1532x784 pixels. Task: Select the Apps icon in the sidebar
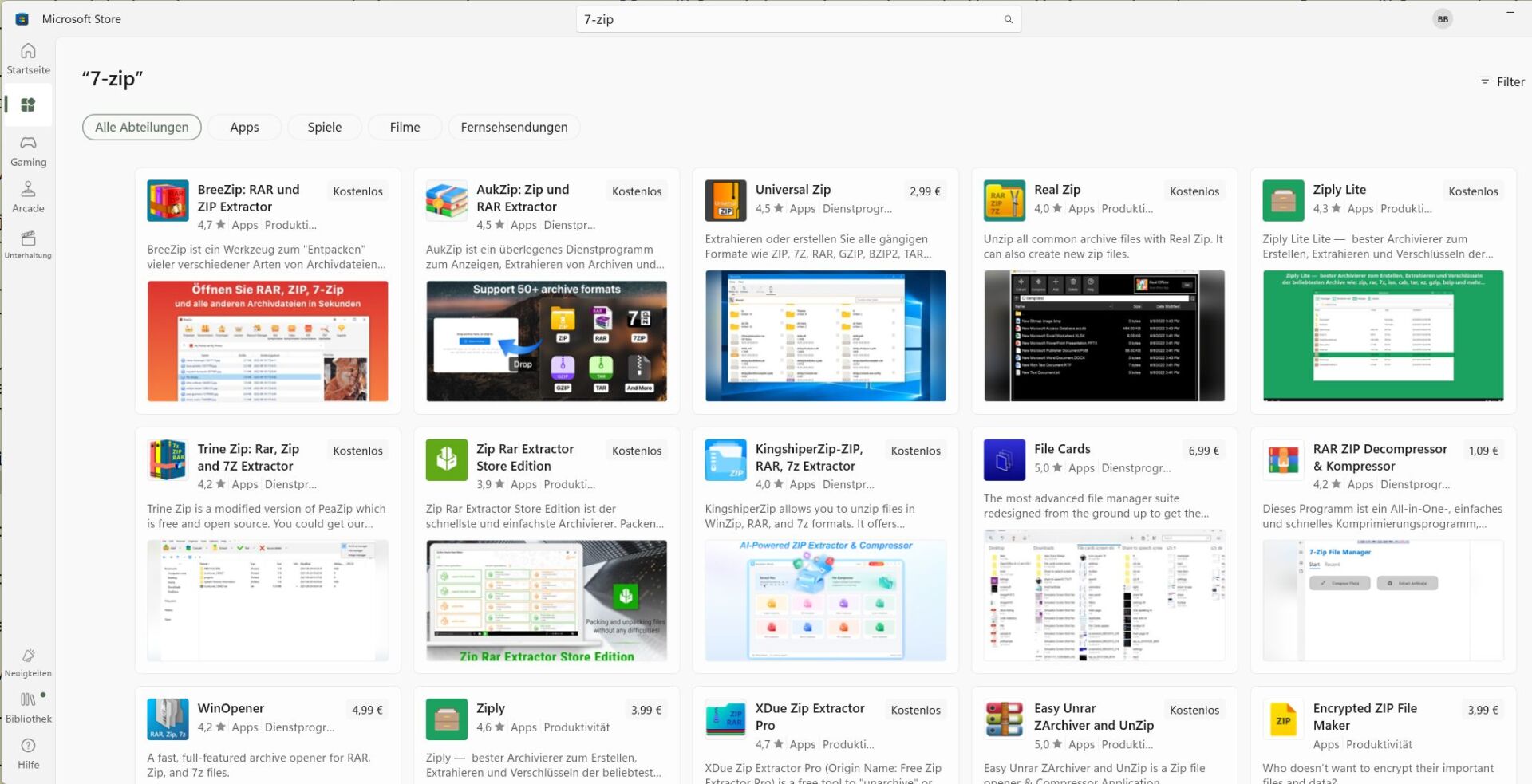click(28, 104)
